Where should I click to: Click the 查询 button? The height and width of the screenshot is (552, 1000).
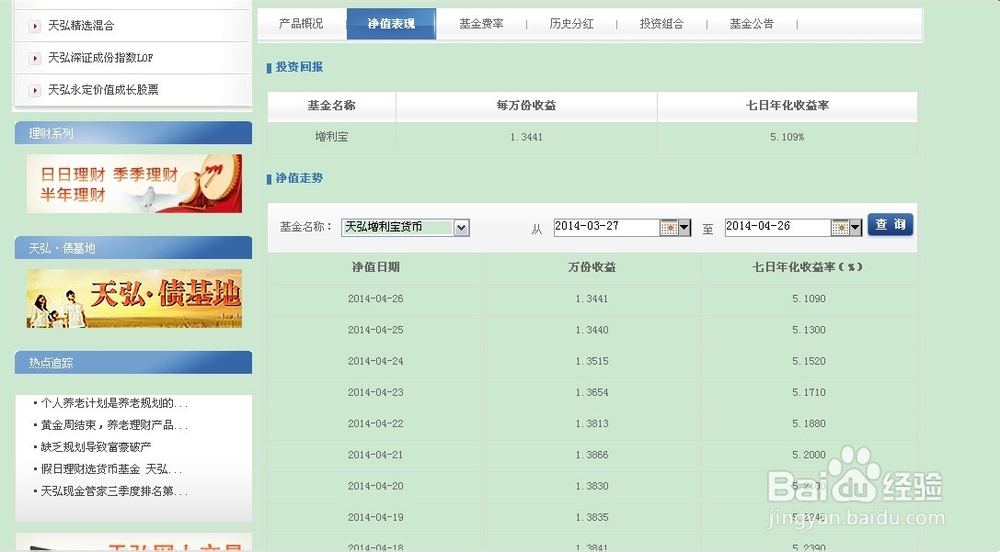coord(890,224)
